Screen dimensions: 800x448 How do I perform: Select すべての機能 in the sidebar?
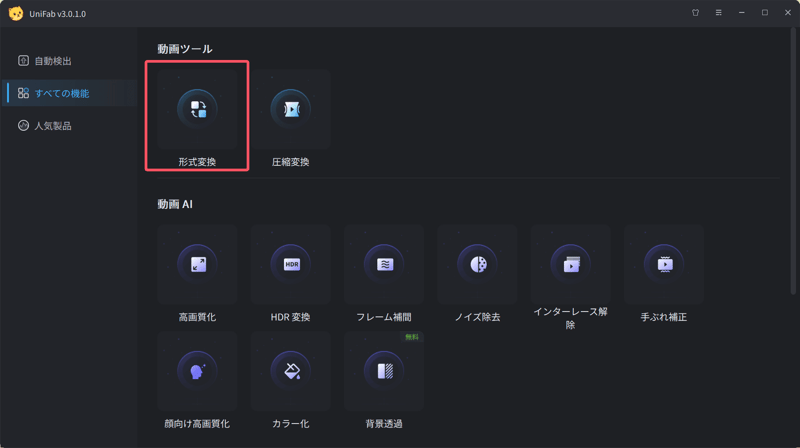click(61, 93)
